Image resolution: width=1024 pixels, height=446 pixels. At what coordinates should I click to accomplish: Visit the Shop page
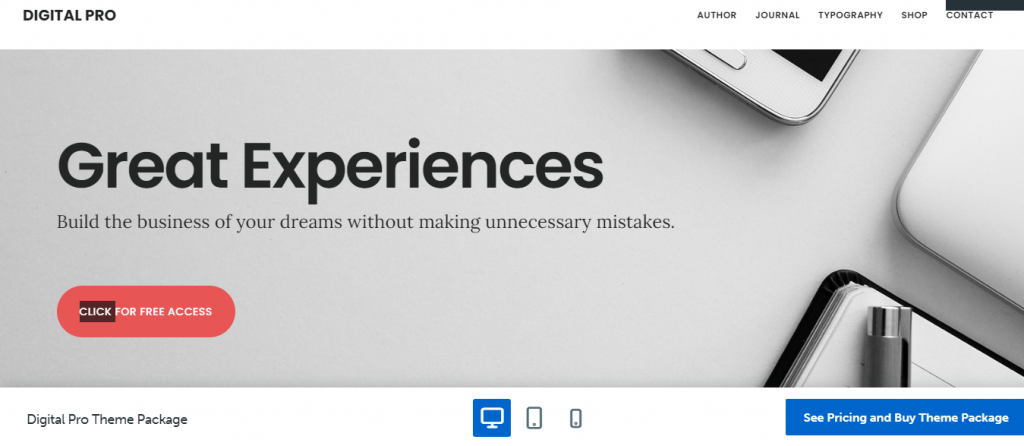click(914, 15)
